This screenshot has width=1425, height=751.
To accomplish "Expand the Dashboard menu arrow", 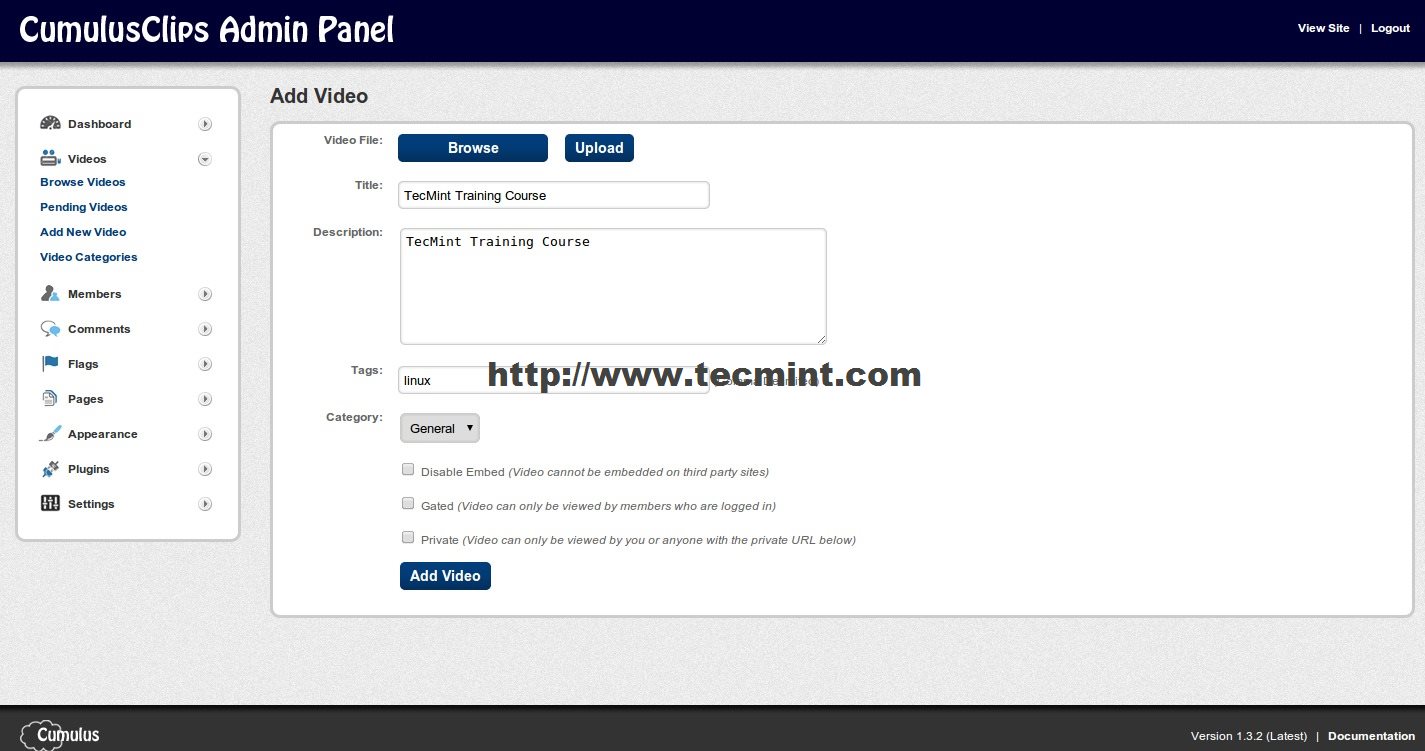I will click(x=205, y=124).
